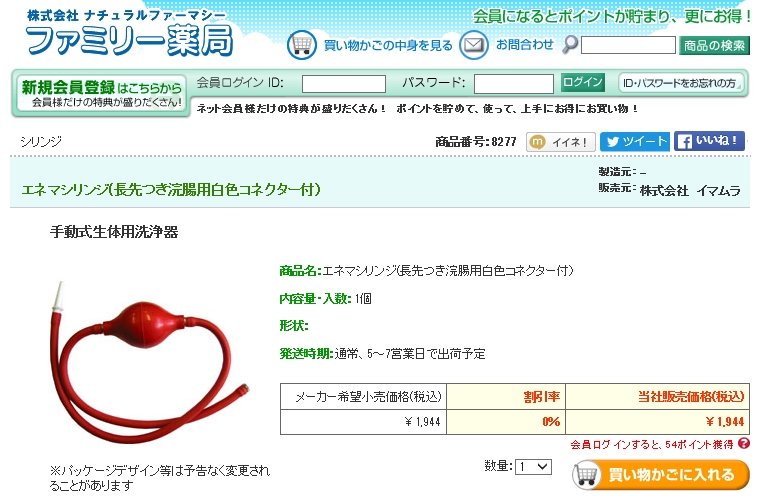Open 買い物かごの中身を見る link
Screen dimensions: 778x500
pyautogui.click(x=388, y=46)
